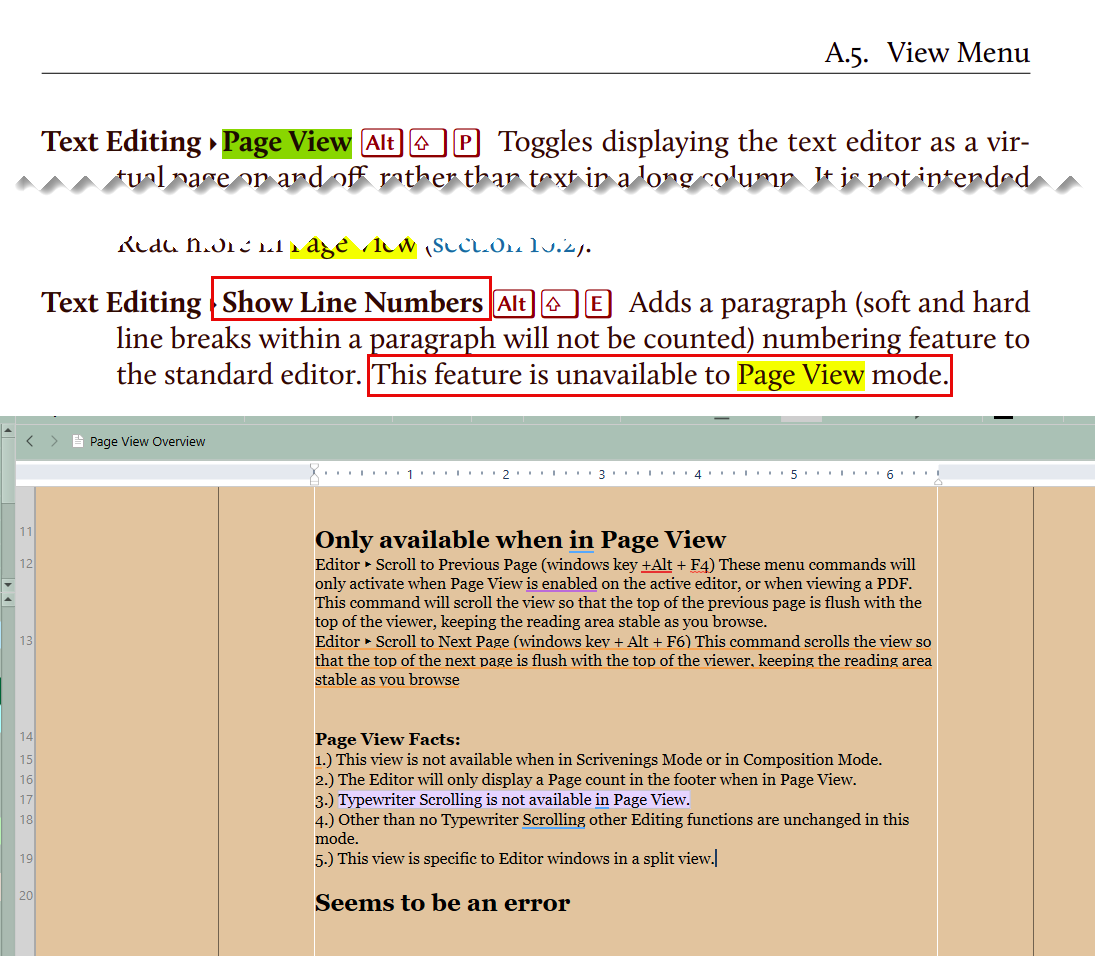Click the Alt key icon beside Show Line Numbers
This screenshot has width=1095, height=956.
click(x=513, y=304)
